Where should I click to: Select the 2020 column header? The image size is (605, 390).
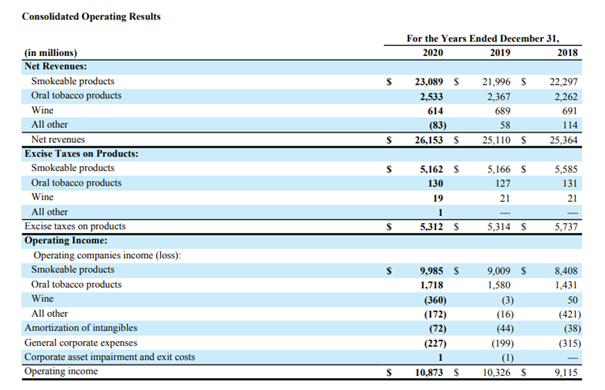coord(433,52)
